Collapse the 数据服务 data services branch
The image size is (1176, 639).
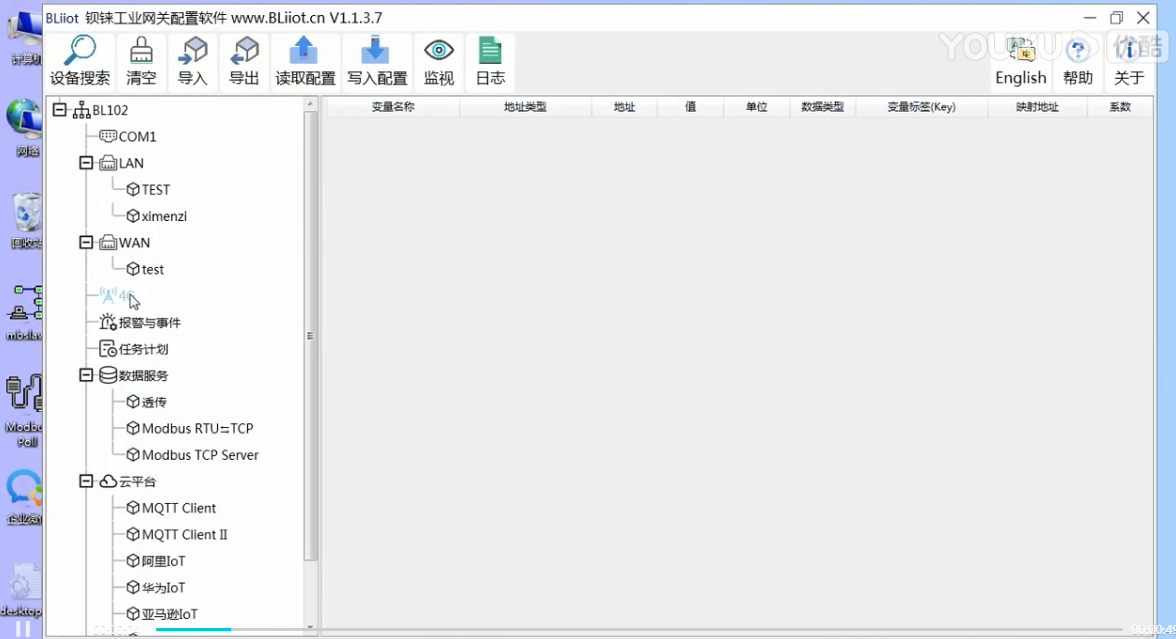point(86,375)
